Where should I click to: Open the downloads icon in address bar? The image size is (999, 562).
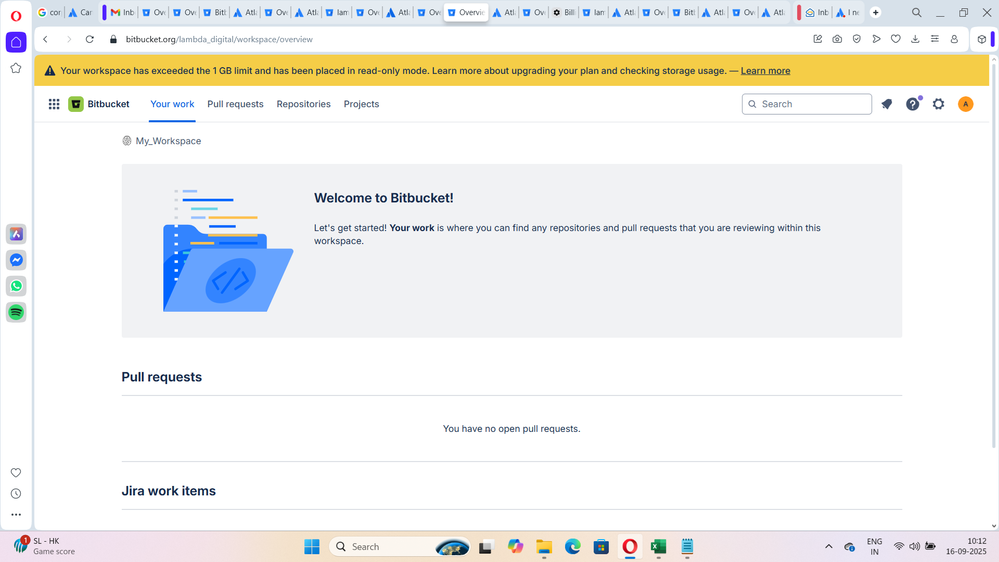(x=915, y=40)
